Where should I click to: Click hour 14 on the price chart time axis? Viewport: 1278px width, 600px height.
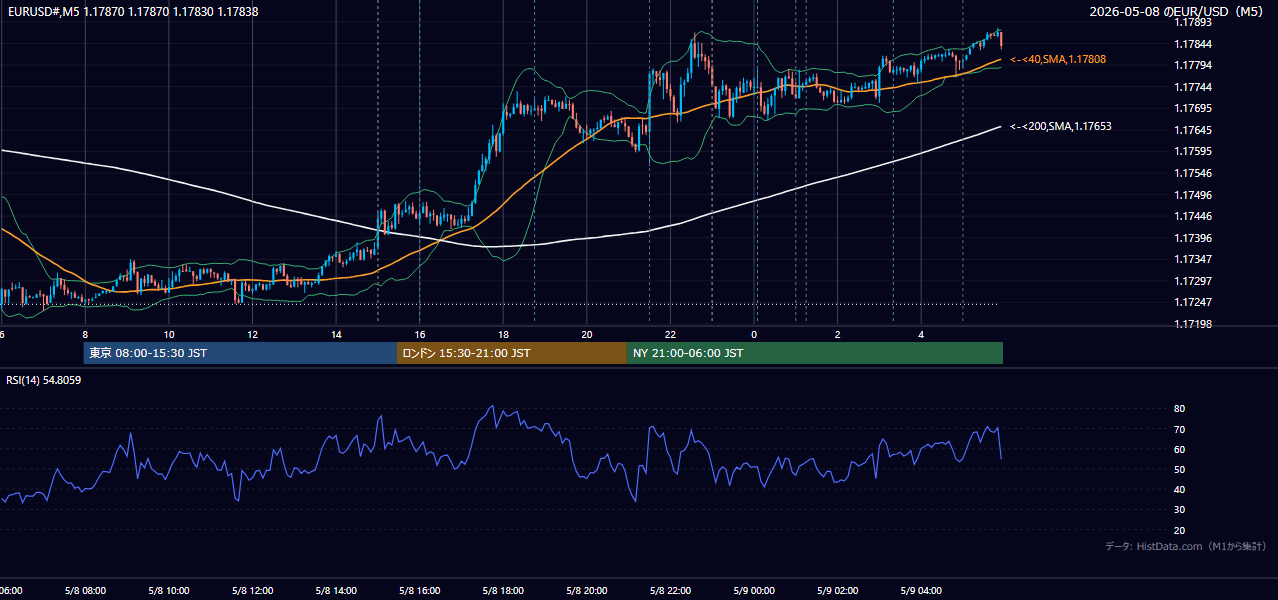pos(336,334)
